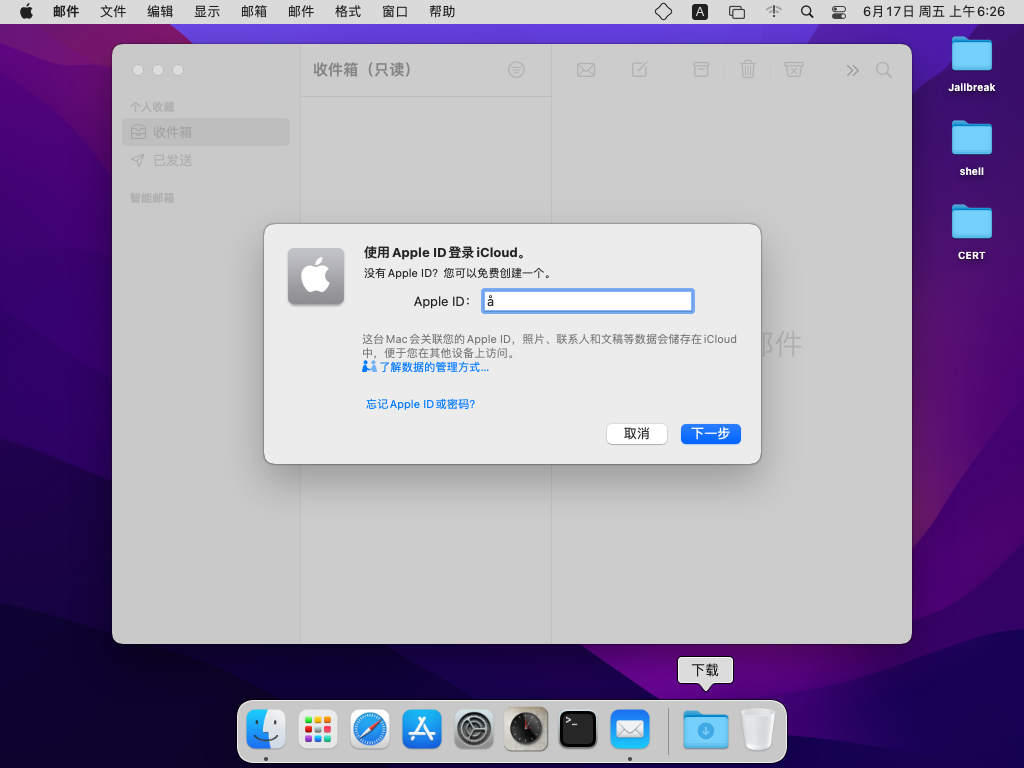Click the Wi-Fi status menu bar icon
The height and width of the screenshot is (768, 1024).
pyautogui.click(x=773, y=12)
